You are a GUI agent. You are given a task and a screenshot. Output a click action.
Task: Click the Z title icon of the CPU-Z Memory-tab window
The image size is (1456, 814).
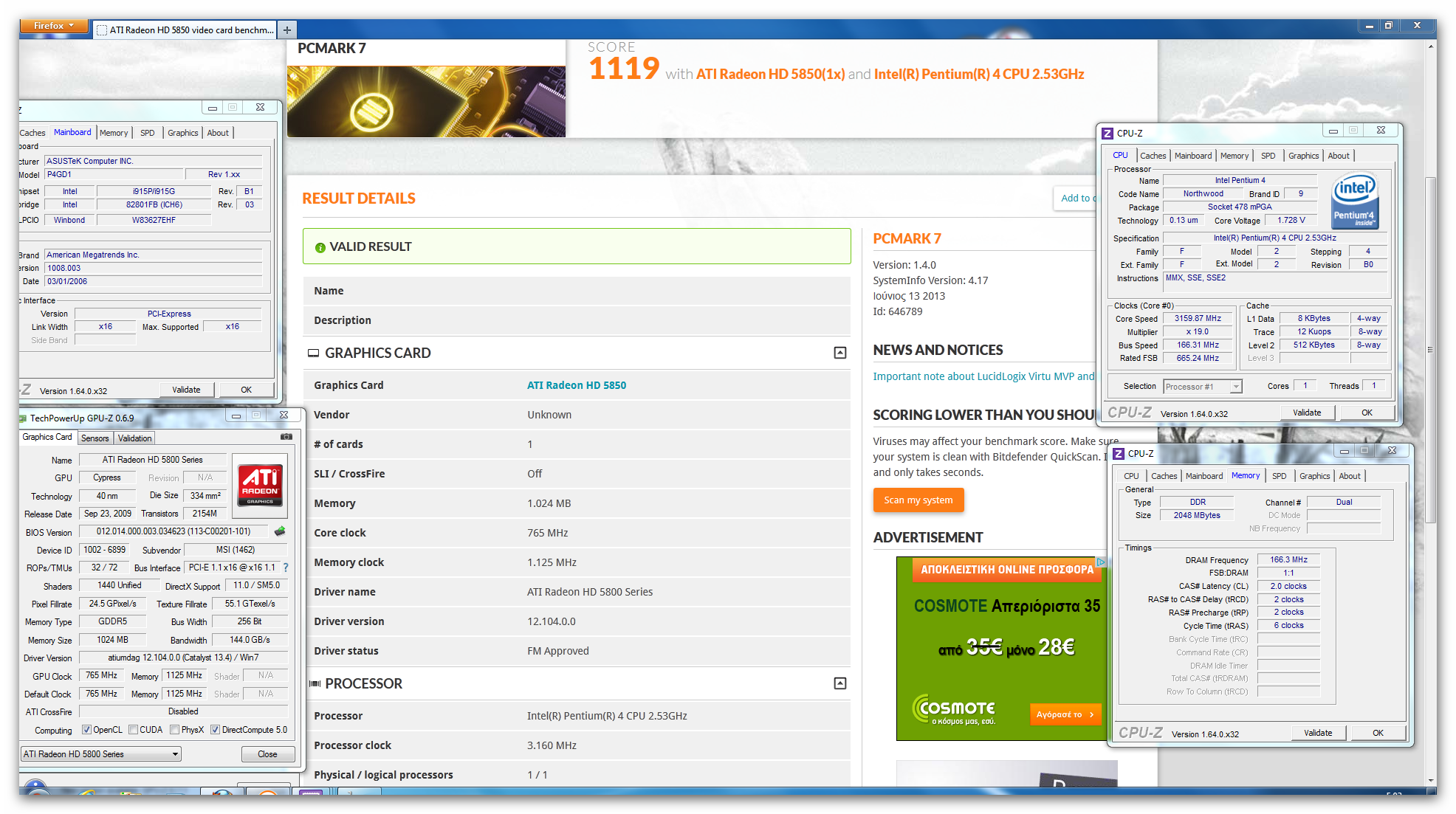tap(1119, 454)
